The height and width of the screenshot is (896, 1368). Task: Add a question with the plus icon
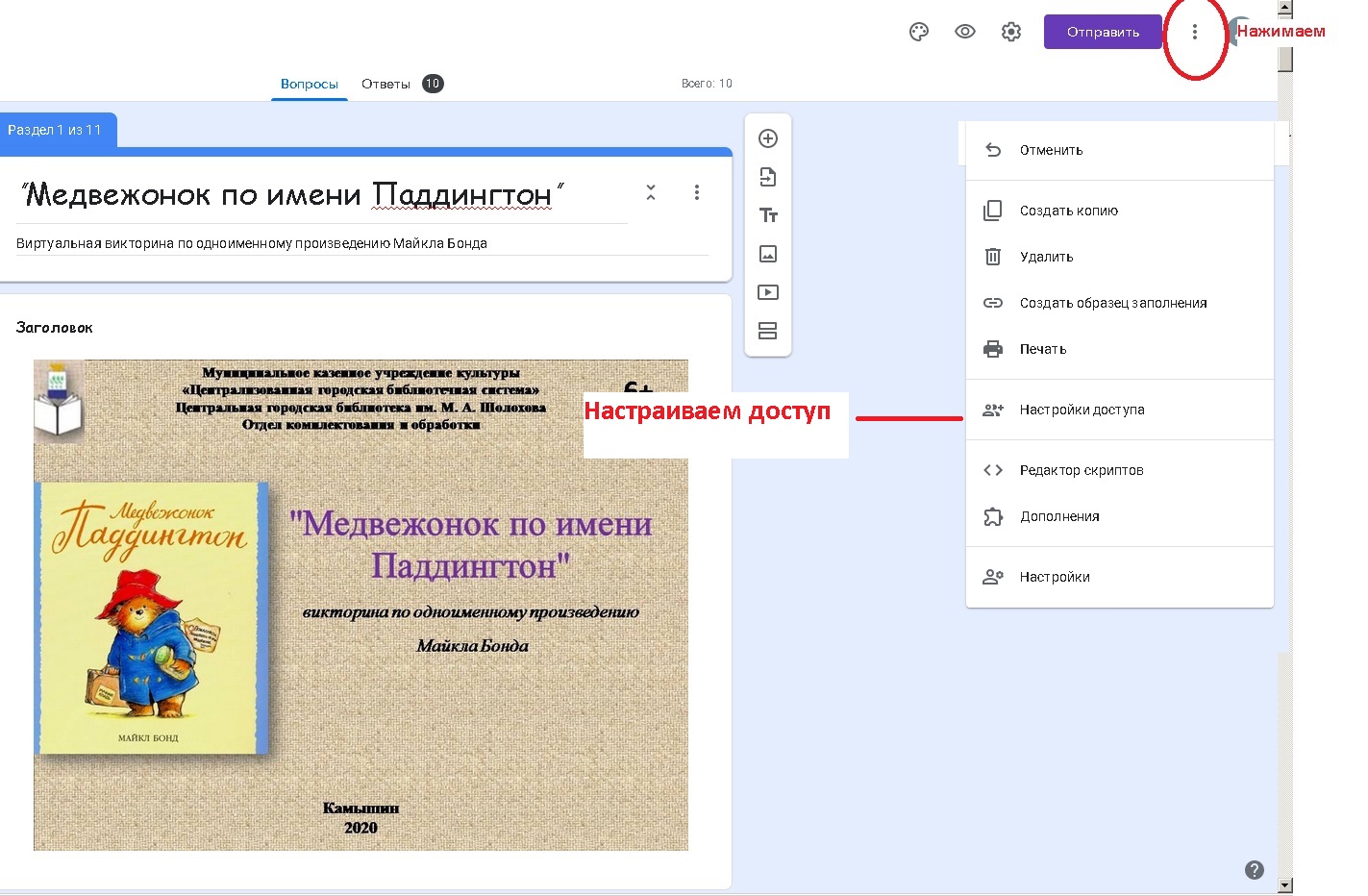pos(768,138)
